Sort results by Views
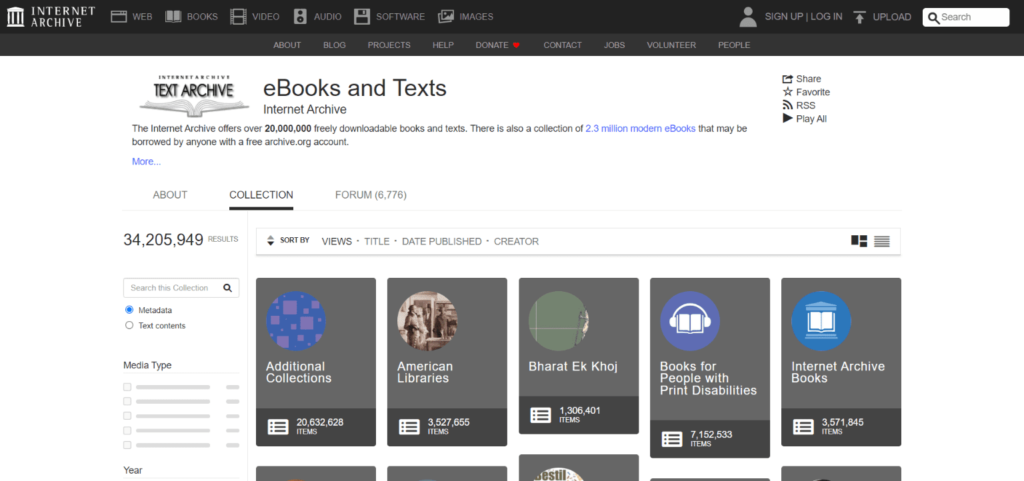 click(x=337, y=241)
